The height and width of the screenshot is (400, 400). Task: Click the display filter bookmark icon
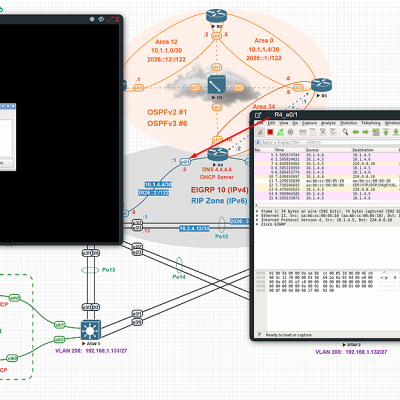click(258, 143)
